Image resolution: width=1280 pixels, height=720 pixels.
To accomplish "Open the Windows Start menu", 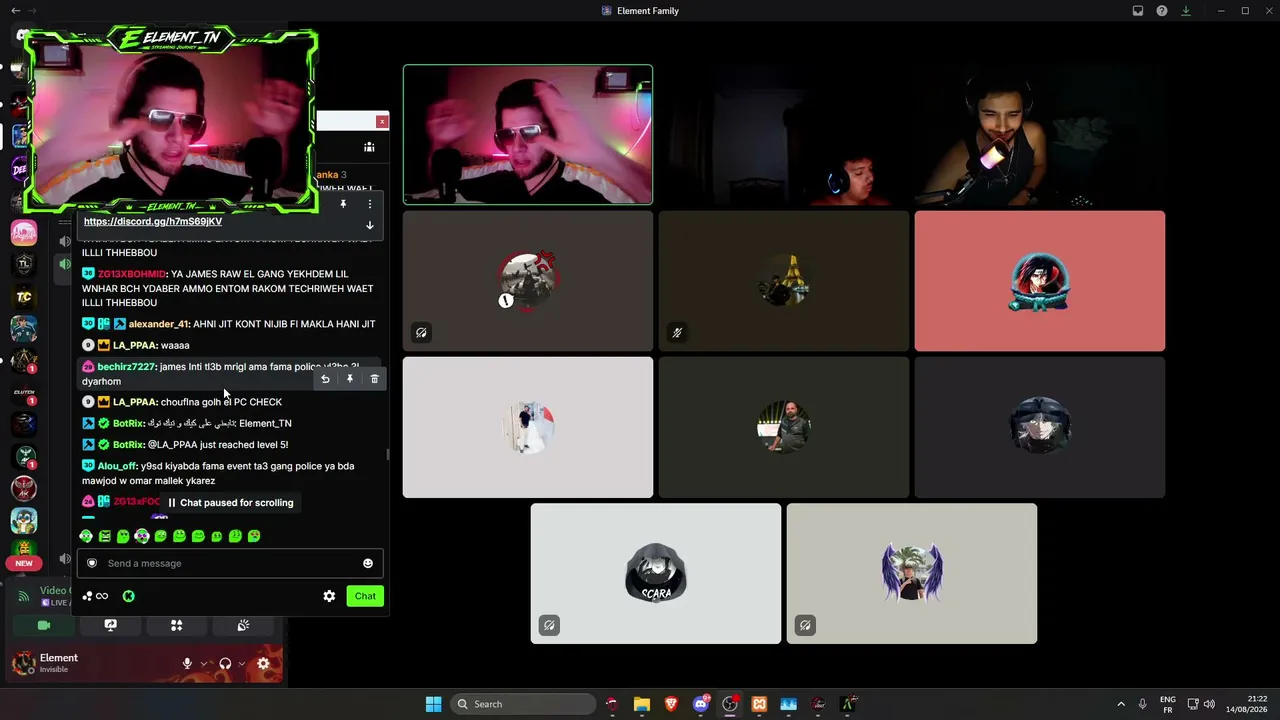I will [433, 704].
